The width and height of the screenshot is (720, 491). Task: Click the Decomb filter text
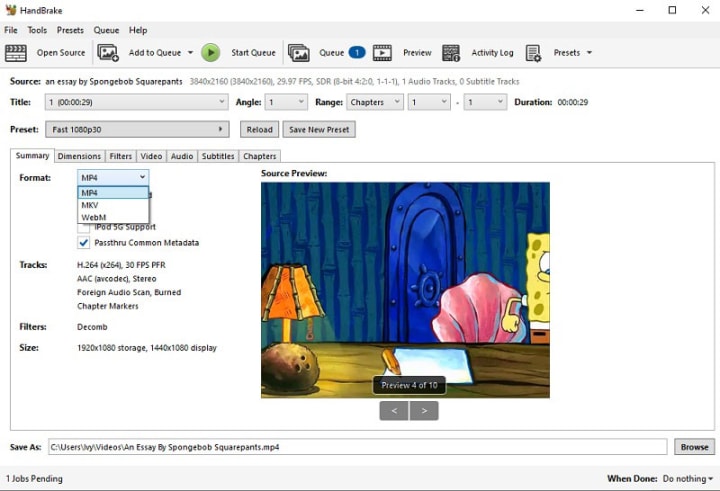[92, 327]
